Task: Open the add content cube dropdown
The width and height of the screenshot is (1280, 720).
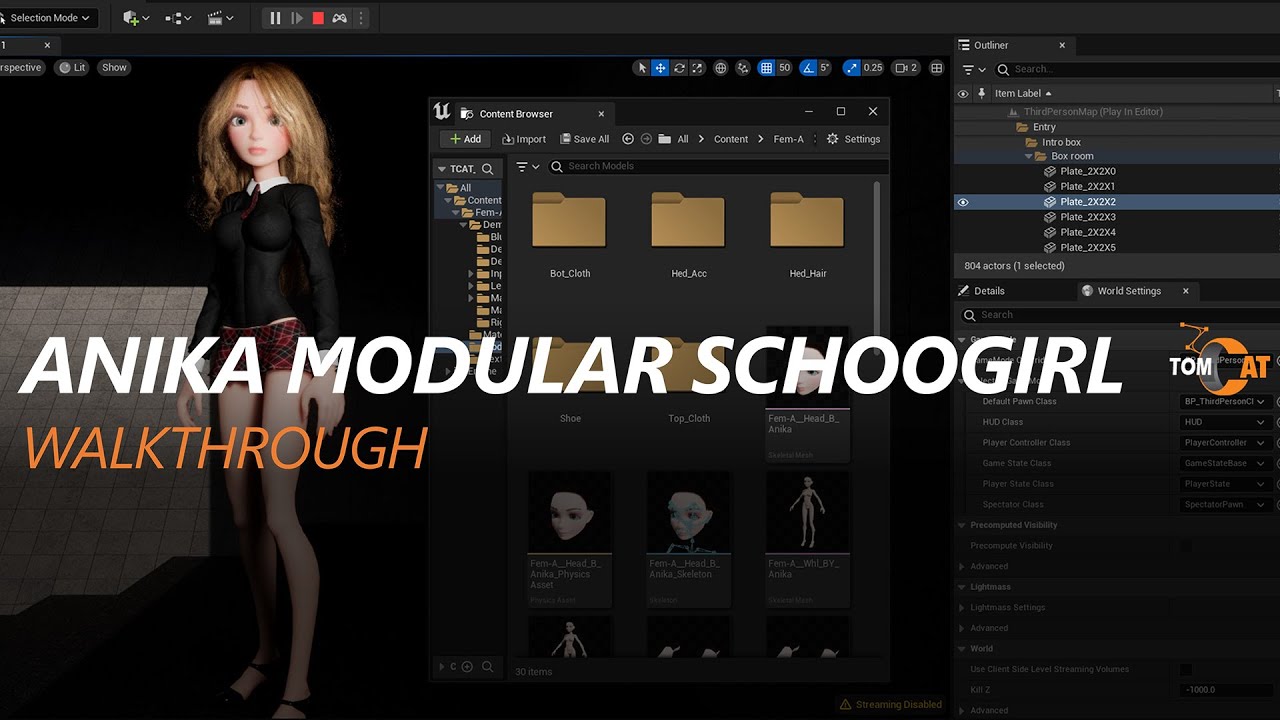Action: click(136, 18)
